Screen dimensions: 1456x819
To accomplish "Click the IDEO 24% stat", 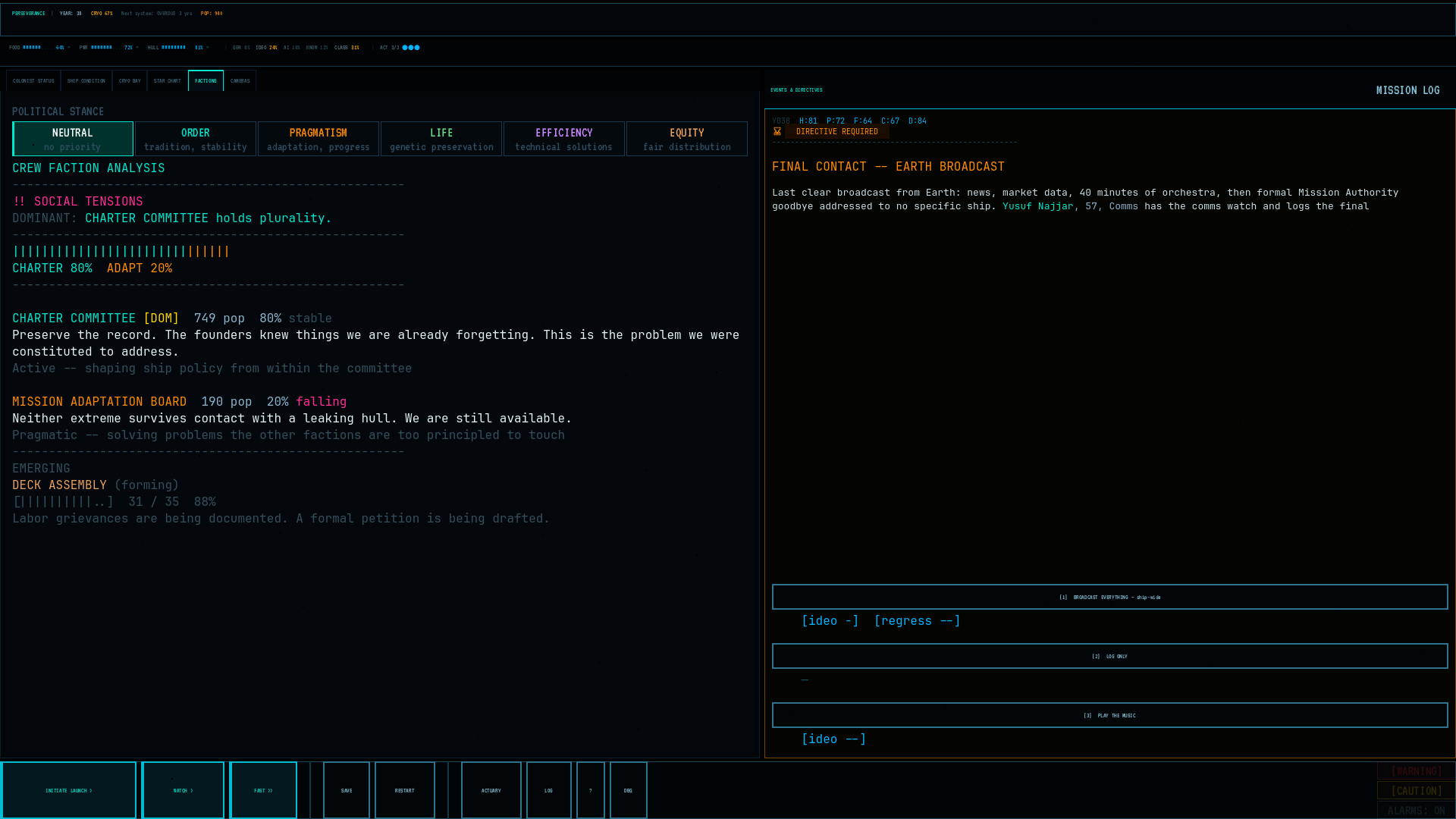I will (x=266, y=47).
